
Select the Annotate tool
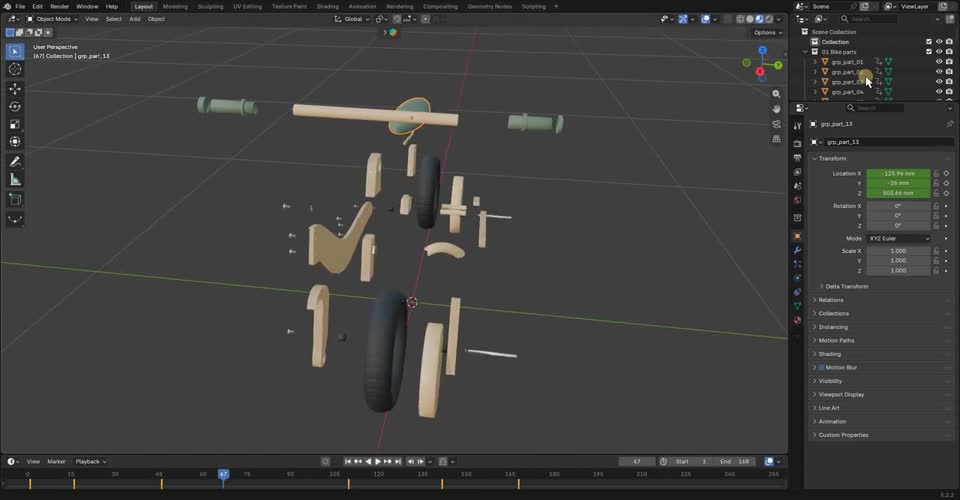[x=15, y=162]
